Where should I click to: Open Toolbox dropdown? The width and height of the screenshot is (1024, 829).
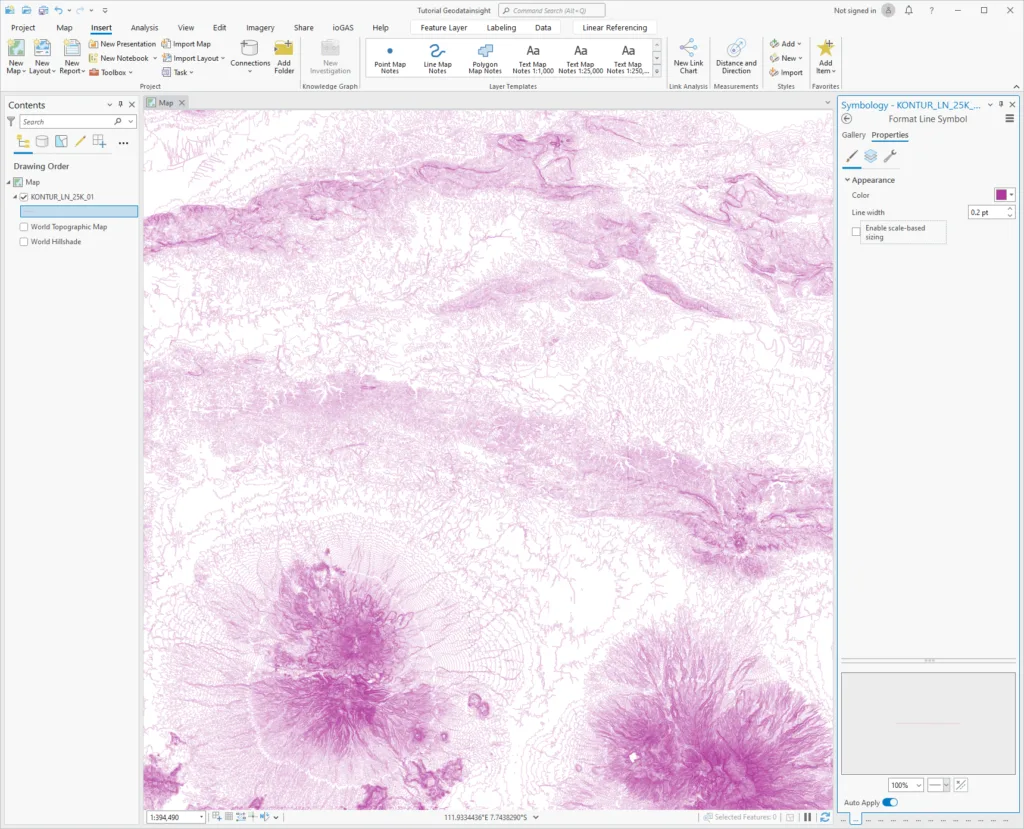point(110,73)
